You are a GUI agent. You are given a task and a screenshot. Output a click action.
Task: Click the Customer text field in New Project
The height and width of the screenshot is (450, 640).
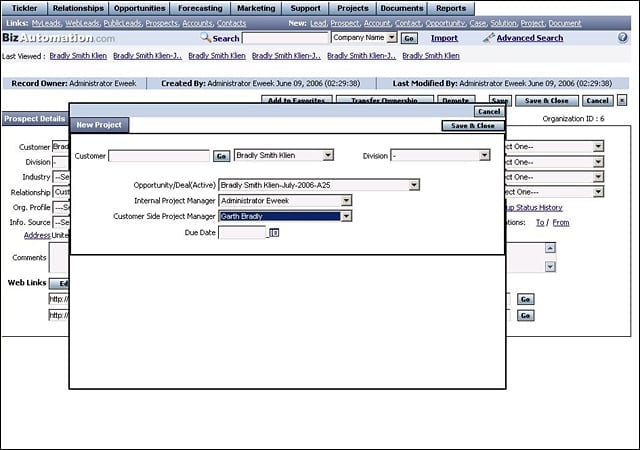click(x=159, y=156)
